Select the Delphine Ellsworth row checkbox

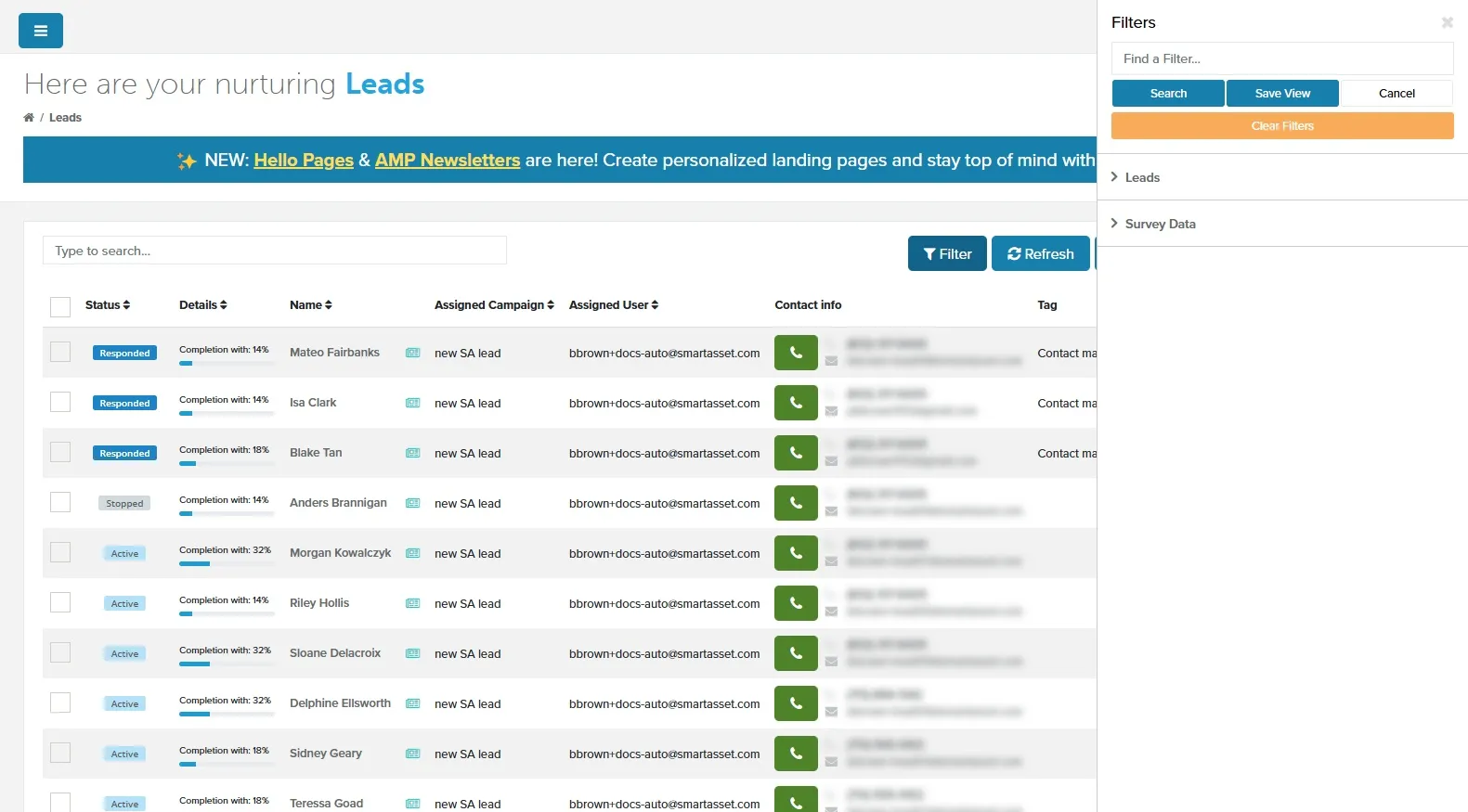[60, 702]
